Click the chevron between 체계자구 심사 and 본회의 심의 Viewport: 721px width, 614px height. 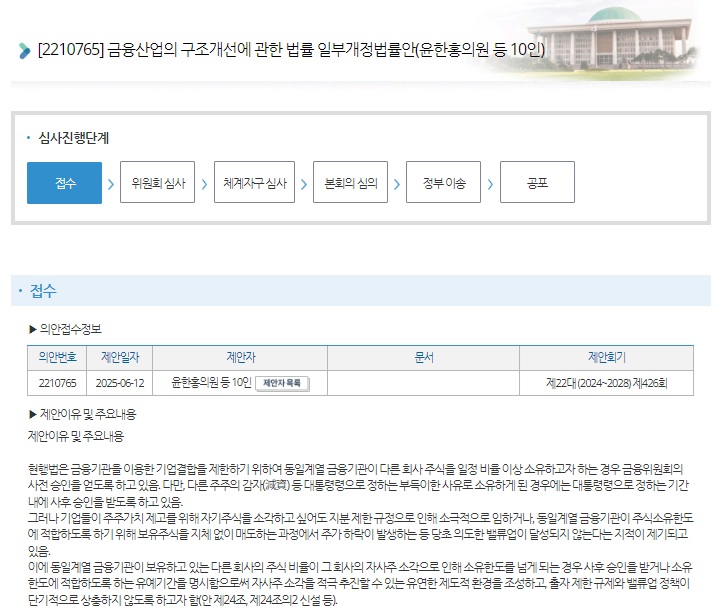coord(301,184)
